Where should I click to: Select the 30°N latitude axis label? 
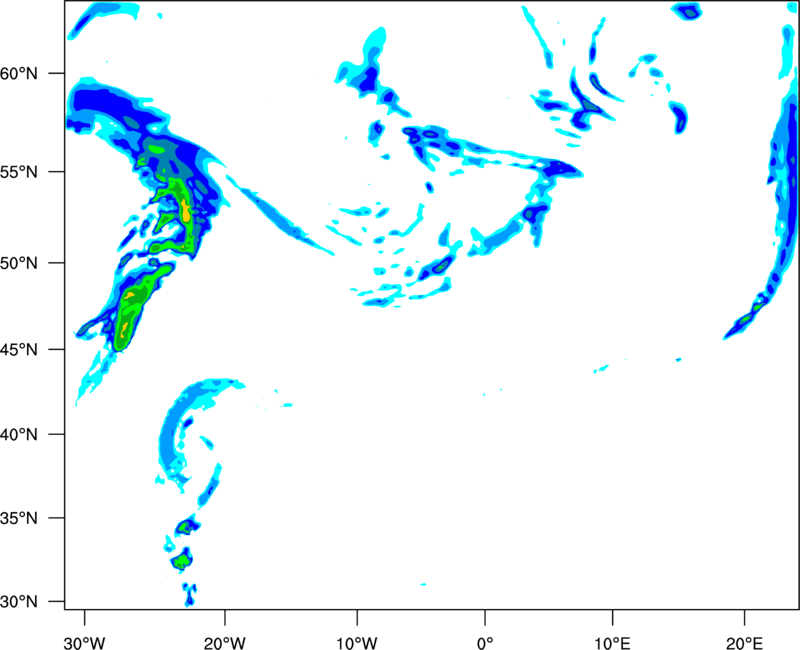(x=19, y=602)
